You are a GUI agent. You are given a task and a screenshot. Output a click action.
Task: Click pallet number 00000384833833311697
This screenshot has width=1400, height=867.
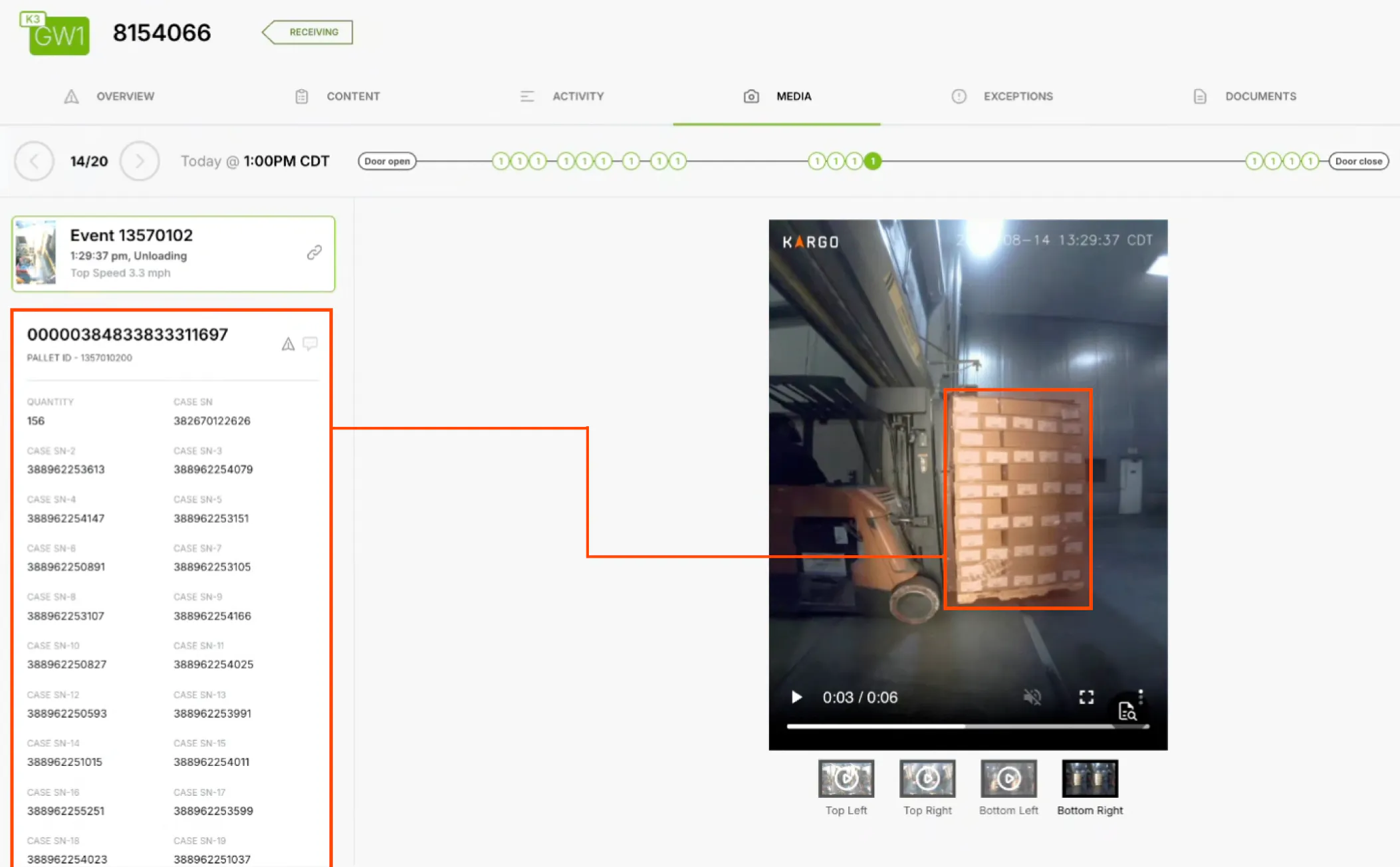coord(128,334)
